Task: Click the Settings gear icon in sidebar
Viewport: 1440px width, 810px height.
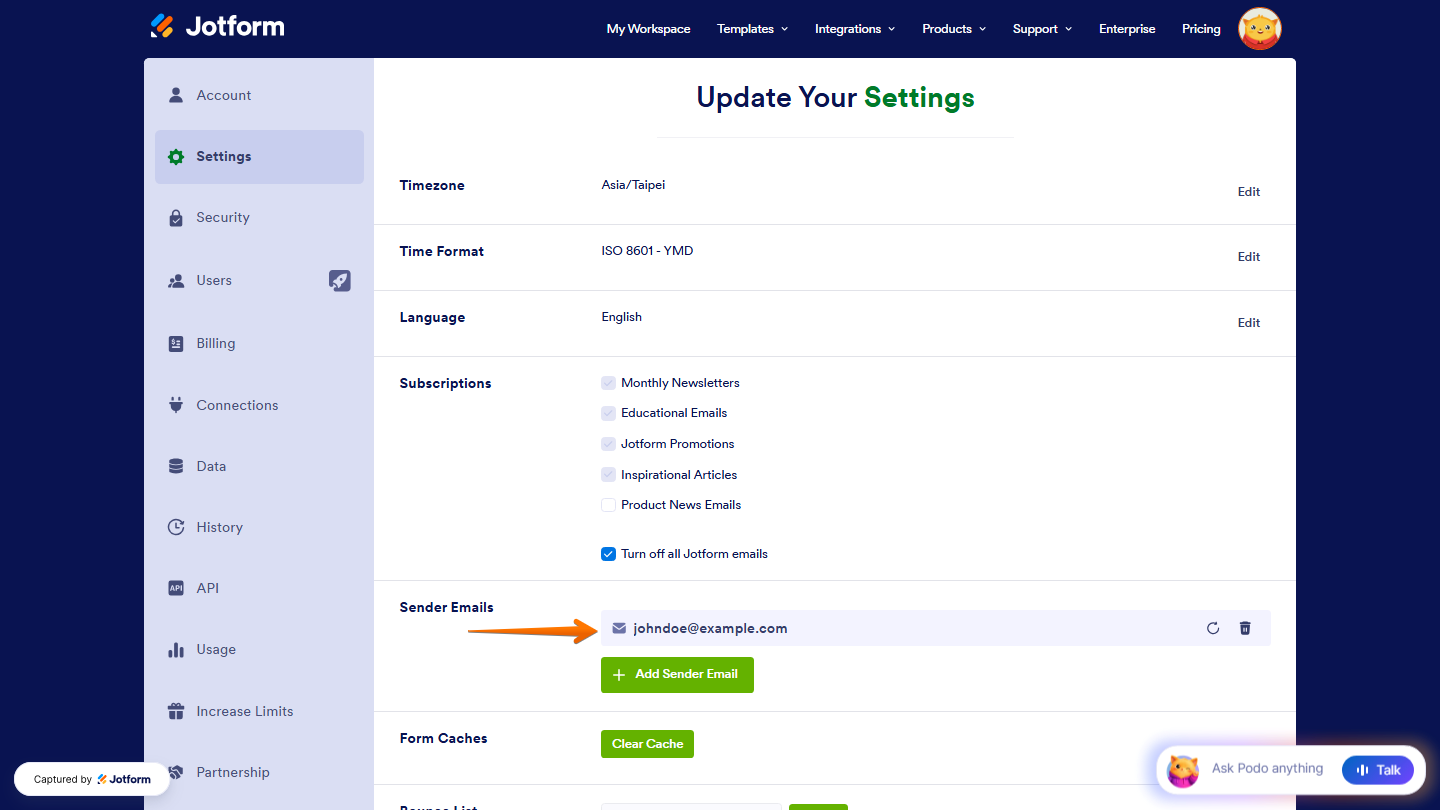Action: tap(176, 156)
